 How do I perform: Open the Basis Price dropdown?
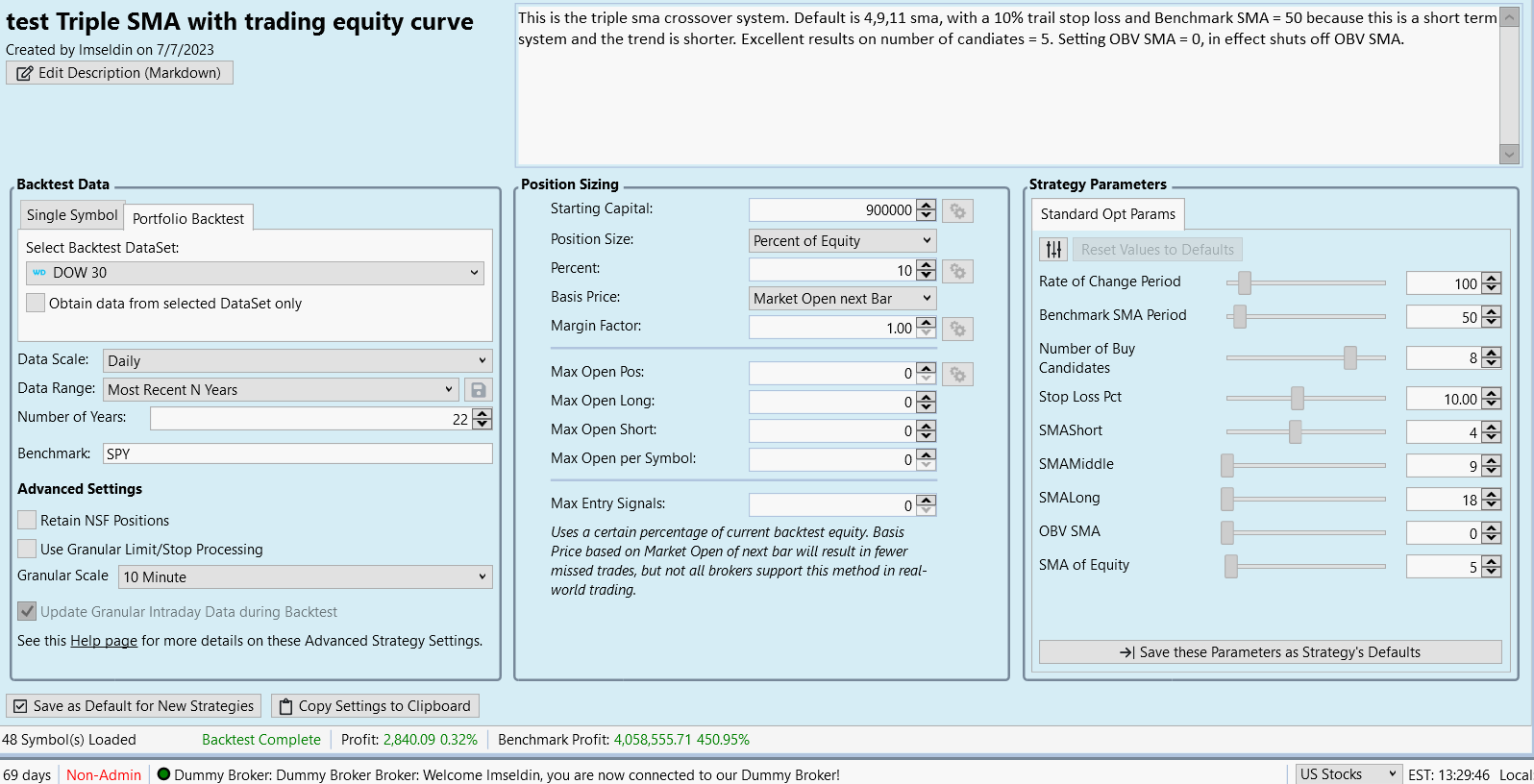pyautogui.click(x=842, y=299)
